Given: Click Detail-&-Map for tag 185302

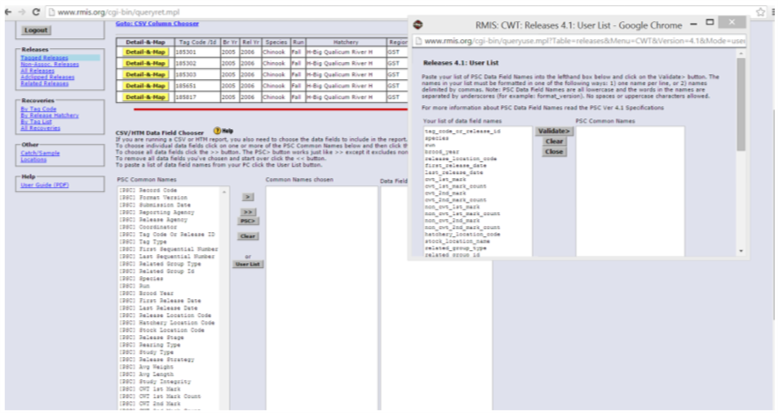Looking at the screenshot, I should (145, 63).
